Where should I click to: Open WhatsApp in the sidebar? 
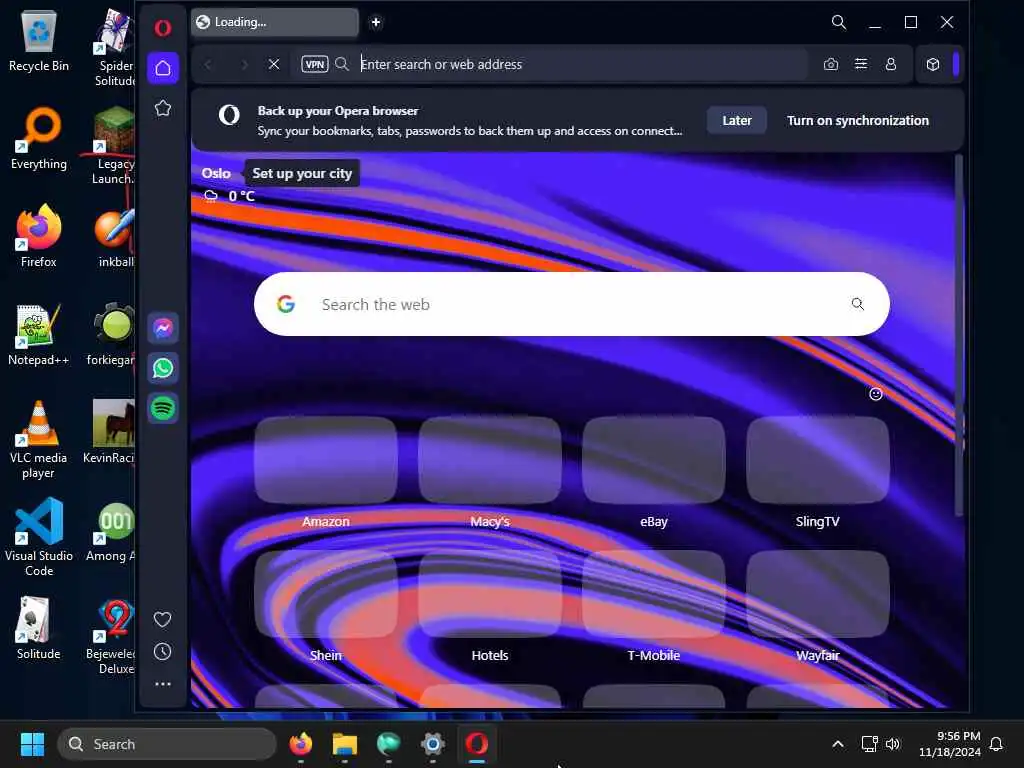(x=163, y=368)
